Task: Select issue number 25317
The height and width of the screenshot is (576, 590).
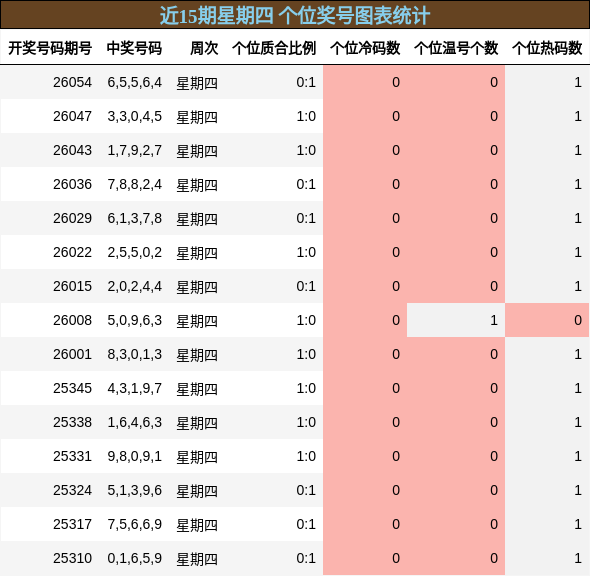Action: pyautogui.click(x=72, y=524)
